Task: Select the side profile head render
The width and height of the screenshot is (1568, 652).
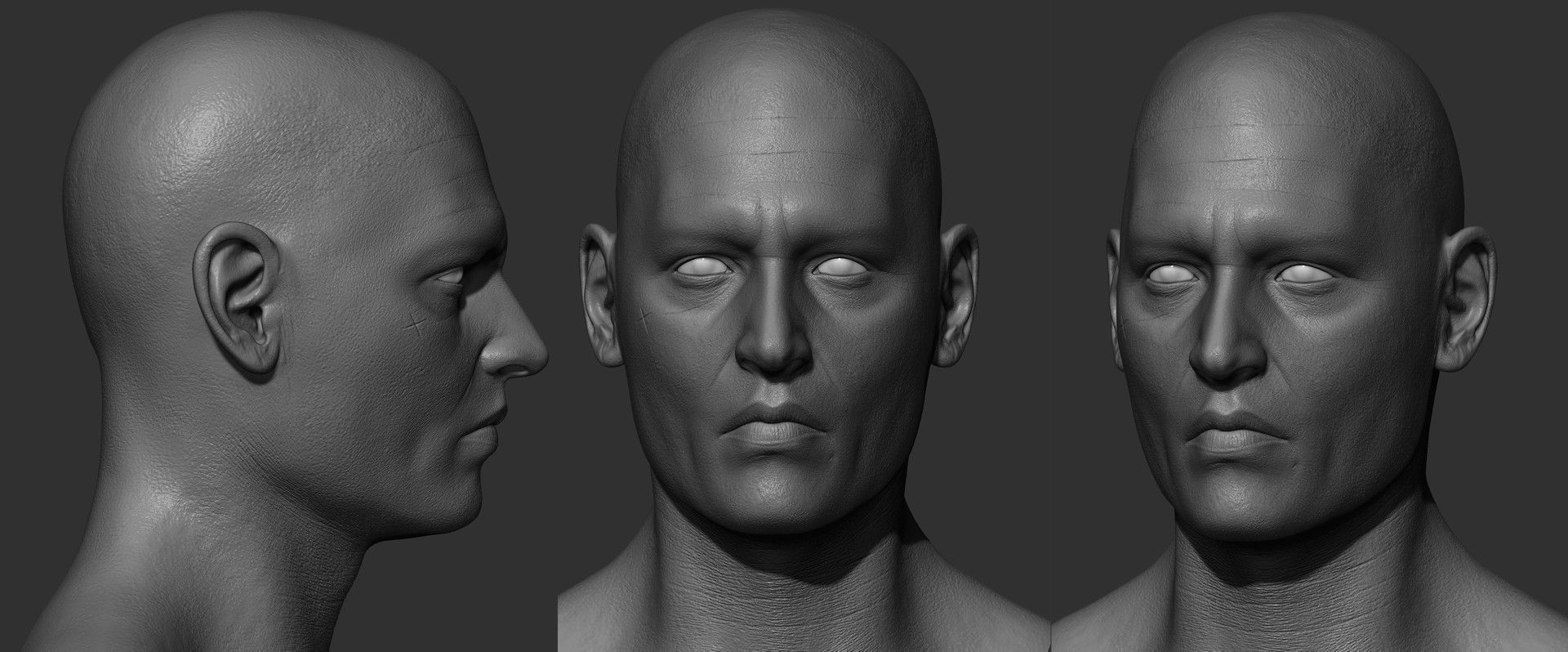Action: 278,326
